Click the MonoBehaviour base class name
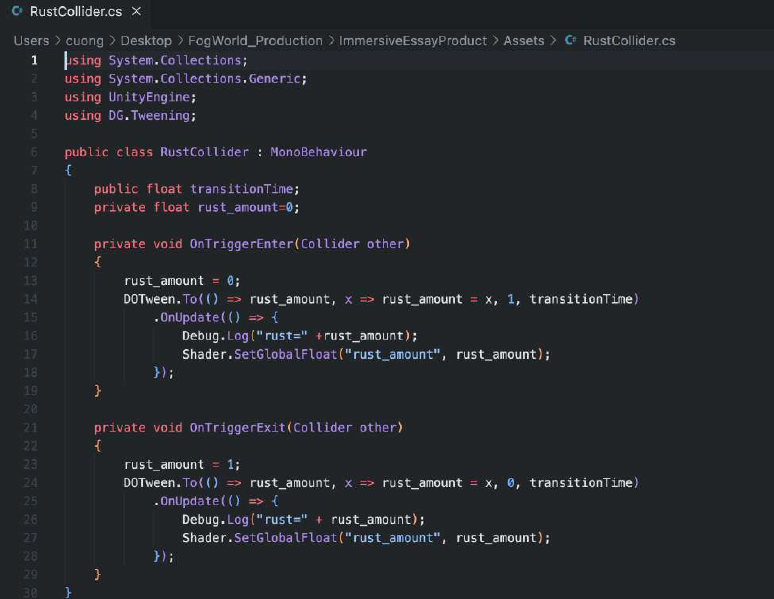This screenshot has height=599, width=774. 318,152
